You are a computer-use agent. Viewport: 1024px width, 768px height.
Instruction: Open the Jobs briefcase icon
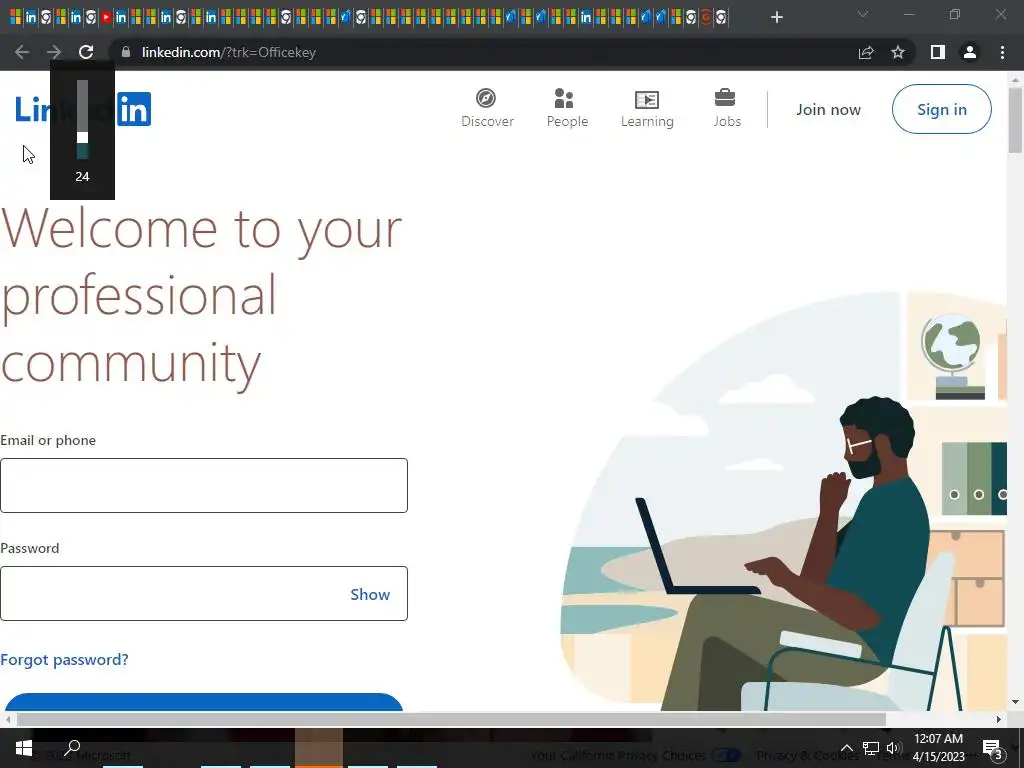click(x=725, y=98)
